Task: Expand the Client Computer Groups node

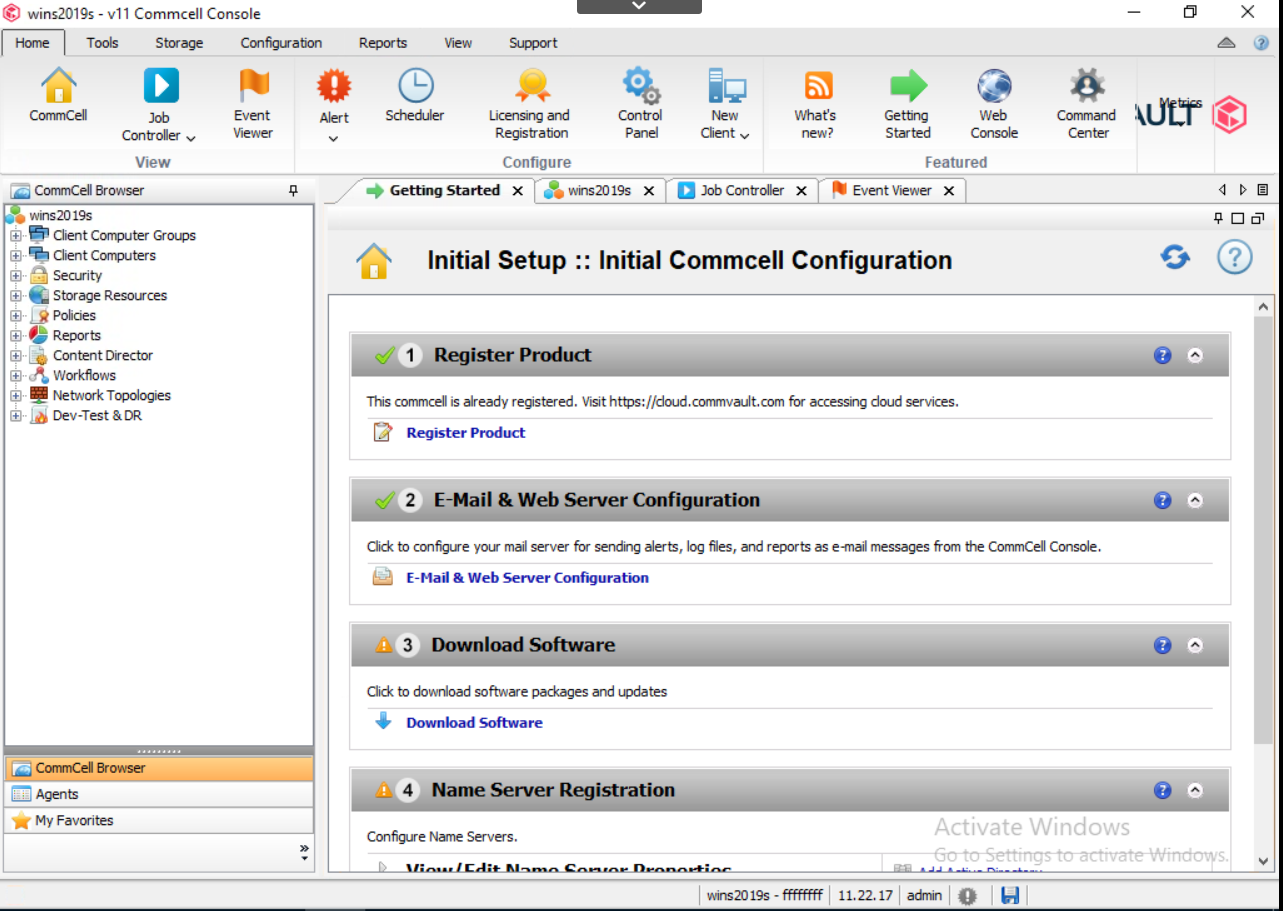Action: click(x=16, y=236)
